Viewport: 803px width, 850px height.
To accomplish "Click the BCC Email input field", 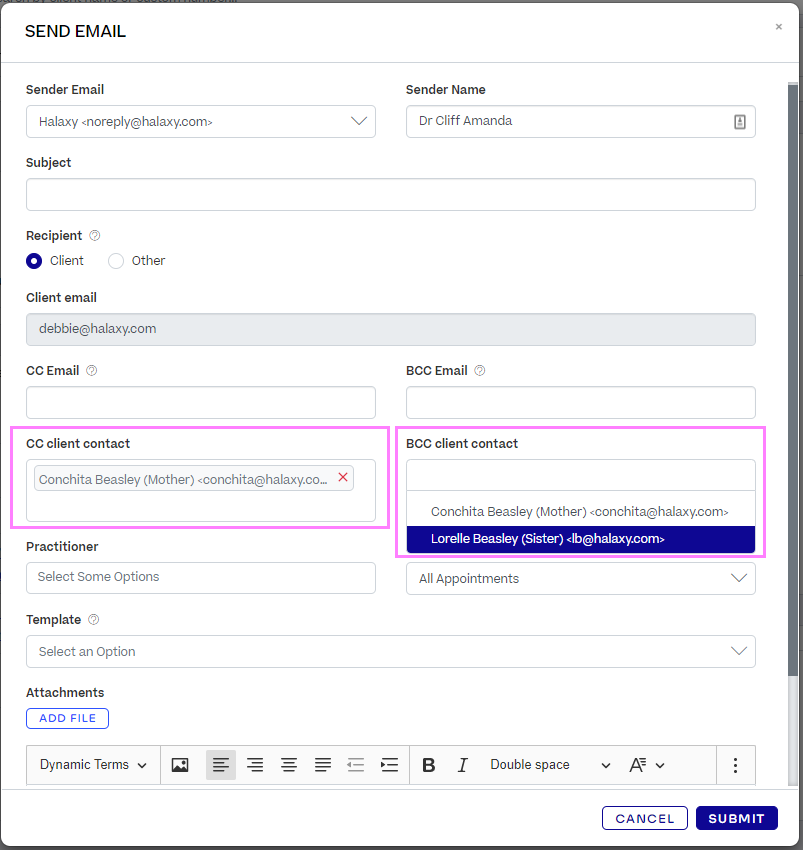I will (x=581, y=402).
